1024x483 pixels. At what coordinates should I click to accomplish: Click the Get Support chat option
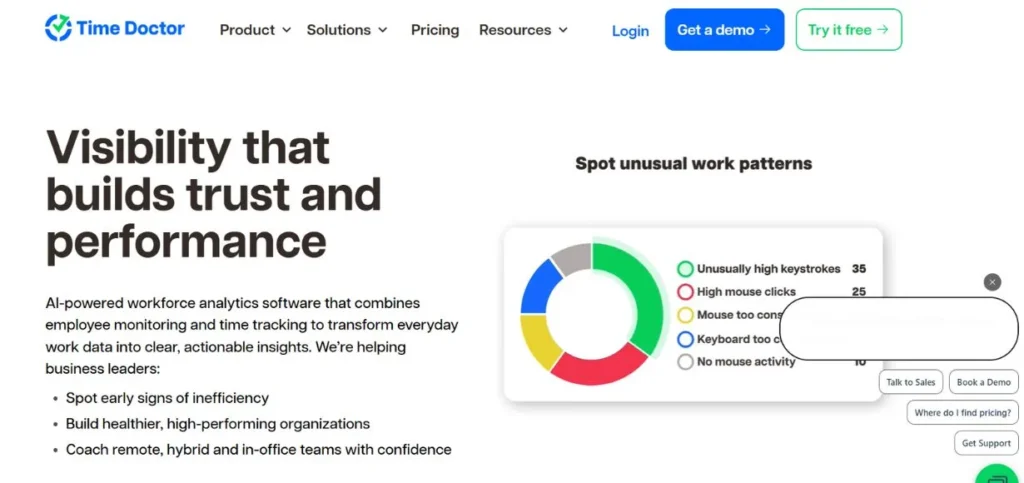click(986, 443)
